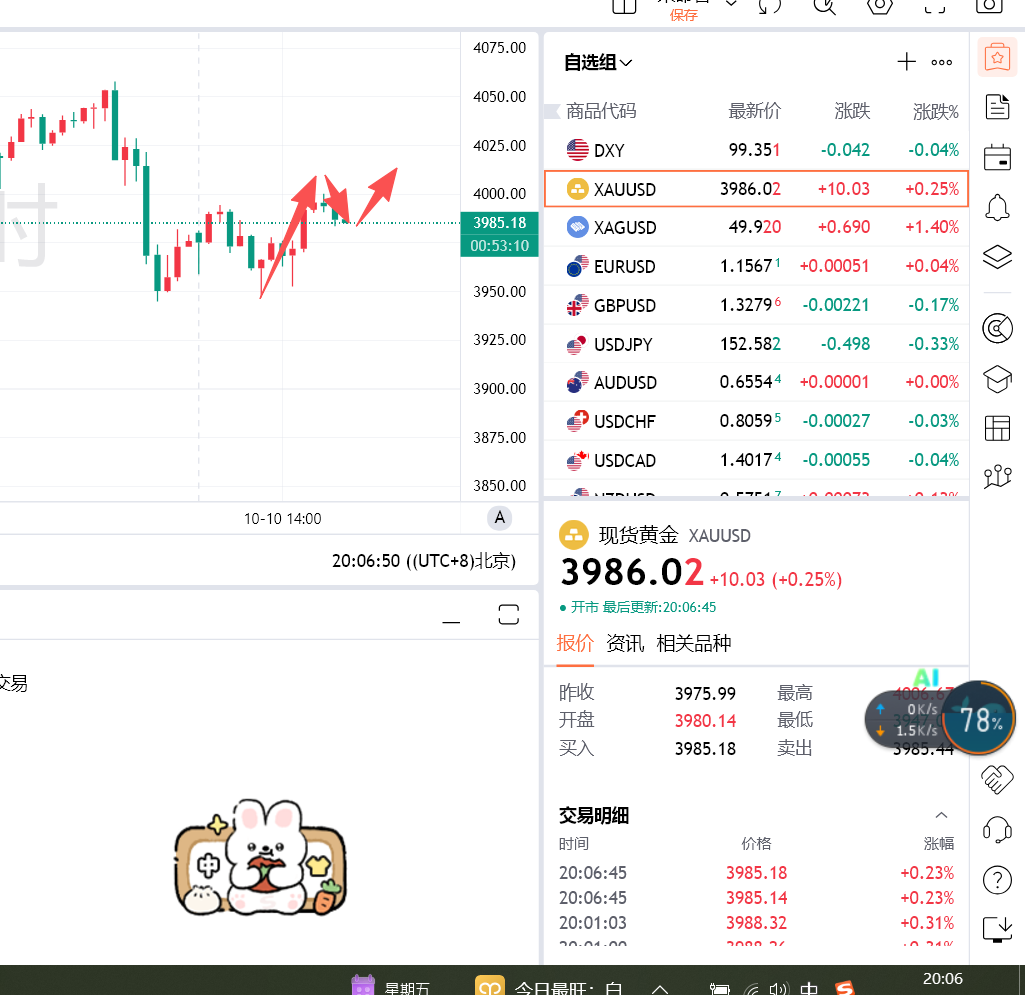Open the alerts bell icon
This screenshot has height=995, width=1025.
click(997, 208)
